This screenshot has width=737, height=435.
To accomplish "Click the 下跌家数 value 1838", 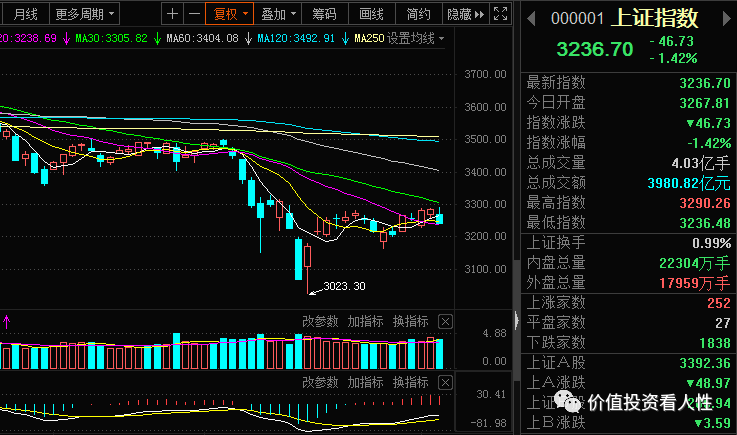I will point(714,343).
